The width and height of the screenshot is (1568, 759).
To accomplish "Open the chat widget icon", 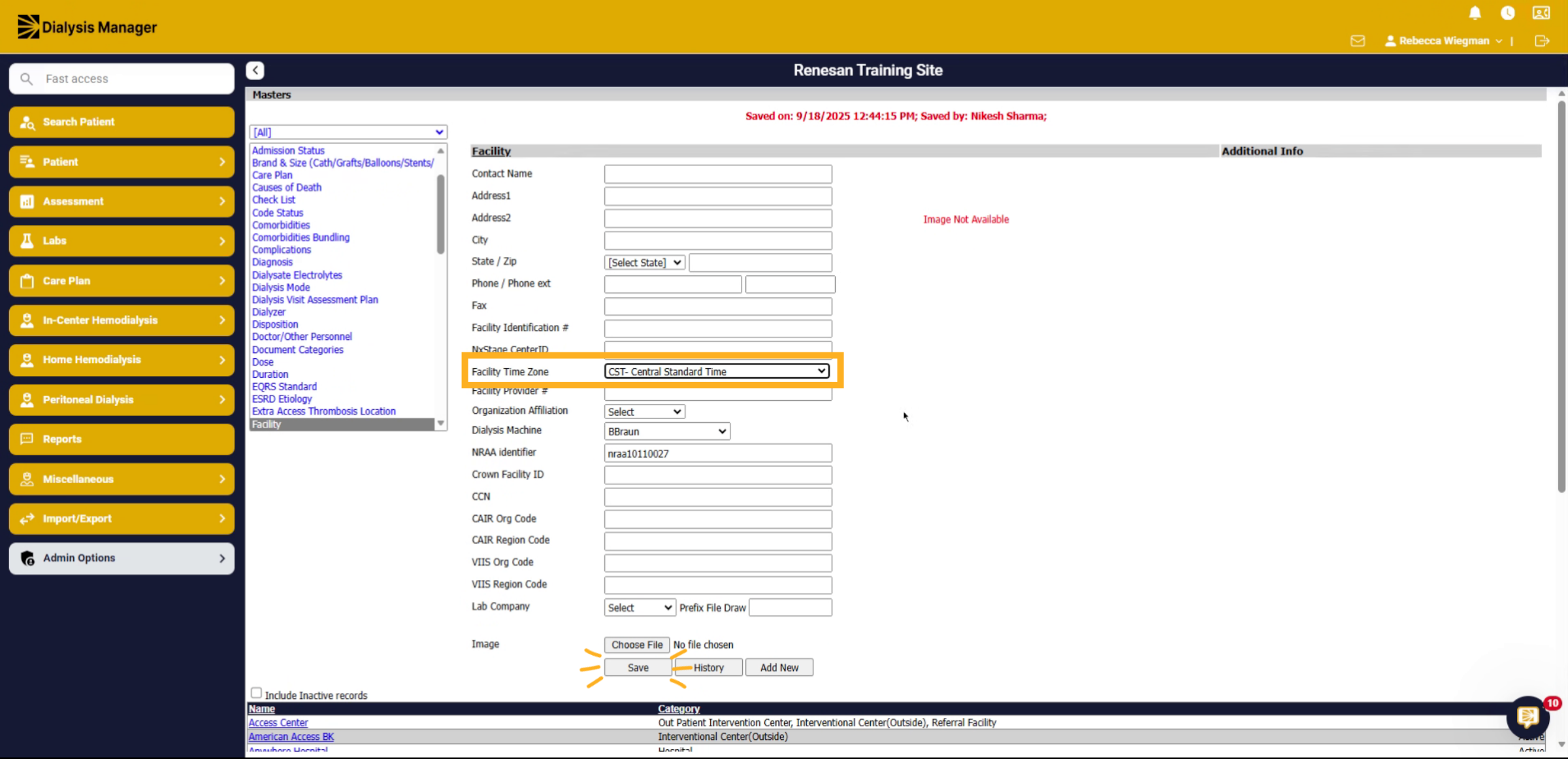I will coord(1527,717).
